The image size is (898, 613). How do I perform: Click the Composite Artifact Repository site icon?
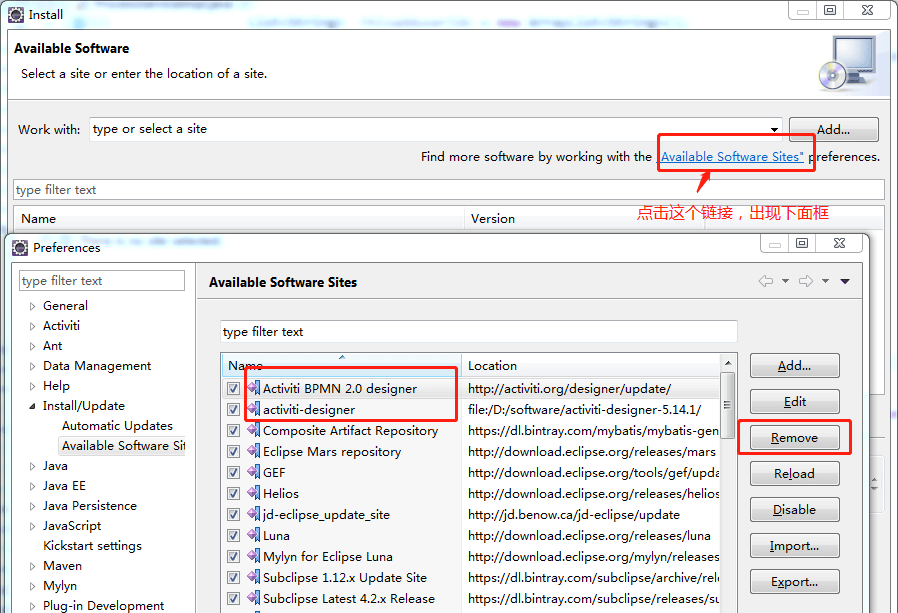click(254, 430)
